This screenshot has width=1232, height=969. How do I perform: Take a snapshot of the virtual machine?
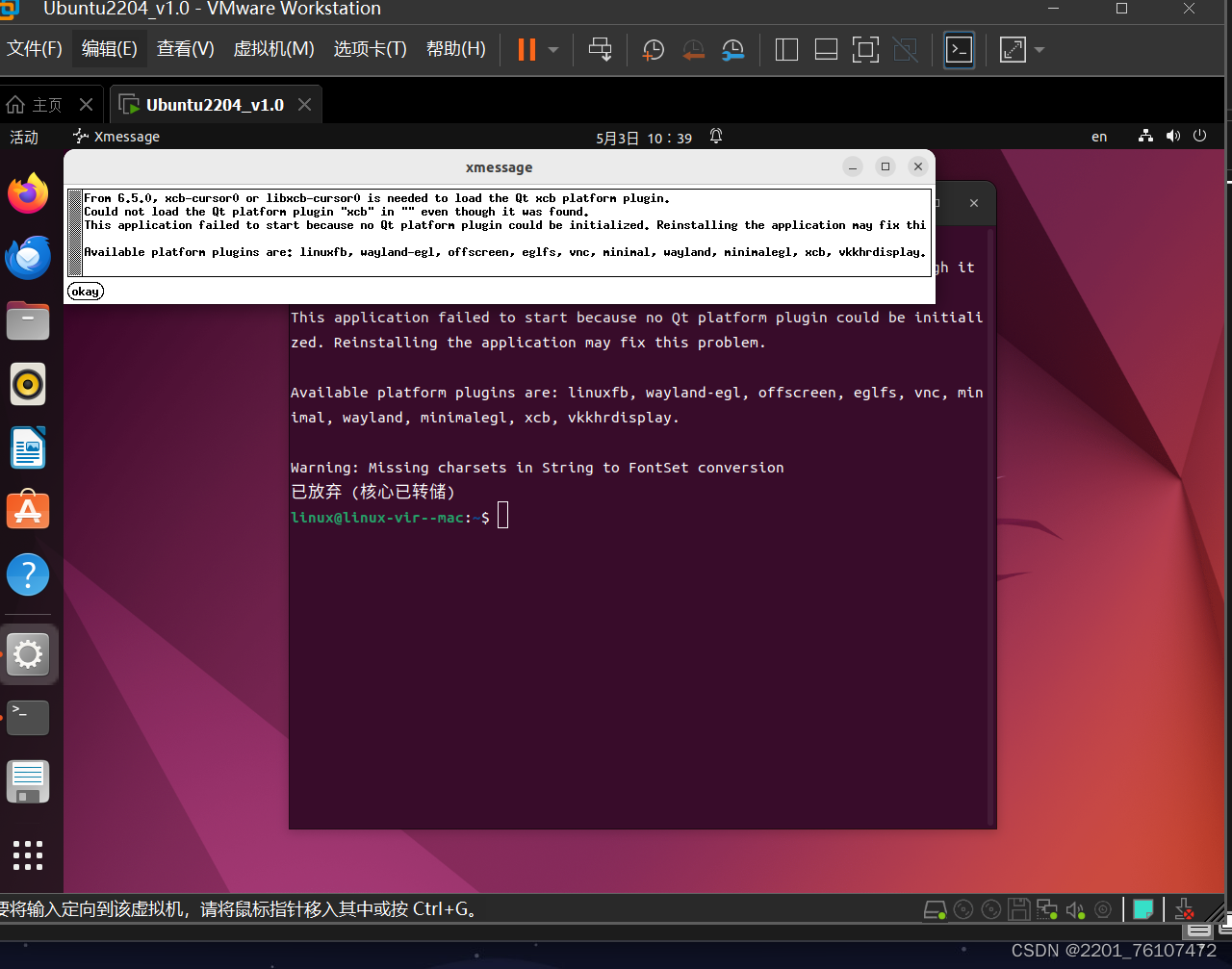pyautogui.click(x=653, y=50)
